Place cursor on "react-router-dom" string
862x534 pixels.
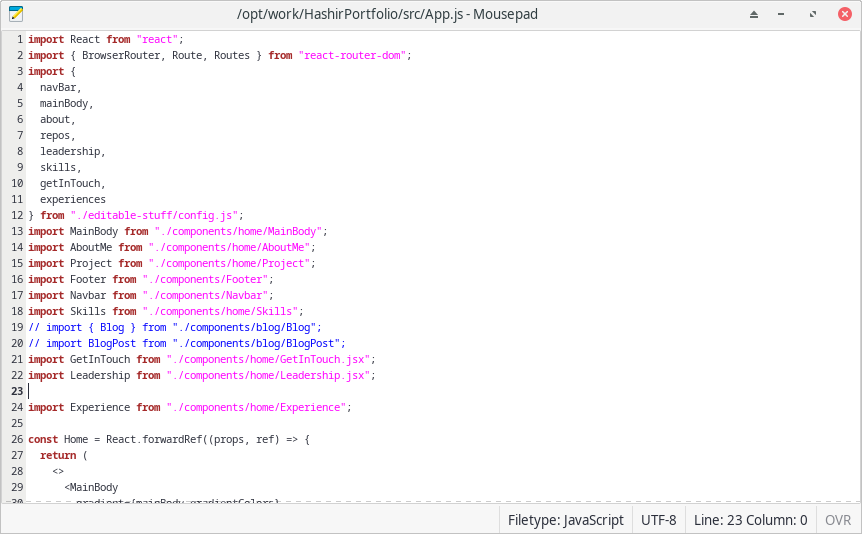(x=352, y=55)
